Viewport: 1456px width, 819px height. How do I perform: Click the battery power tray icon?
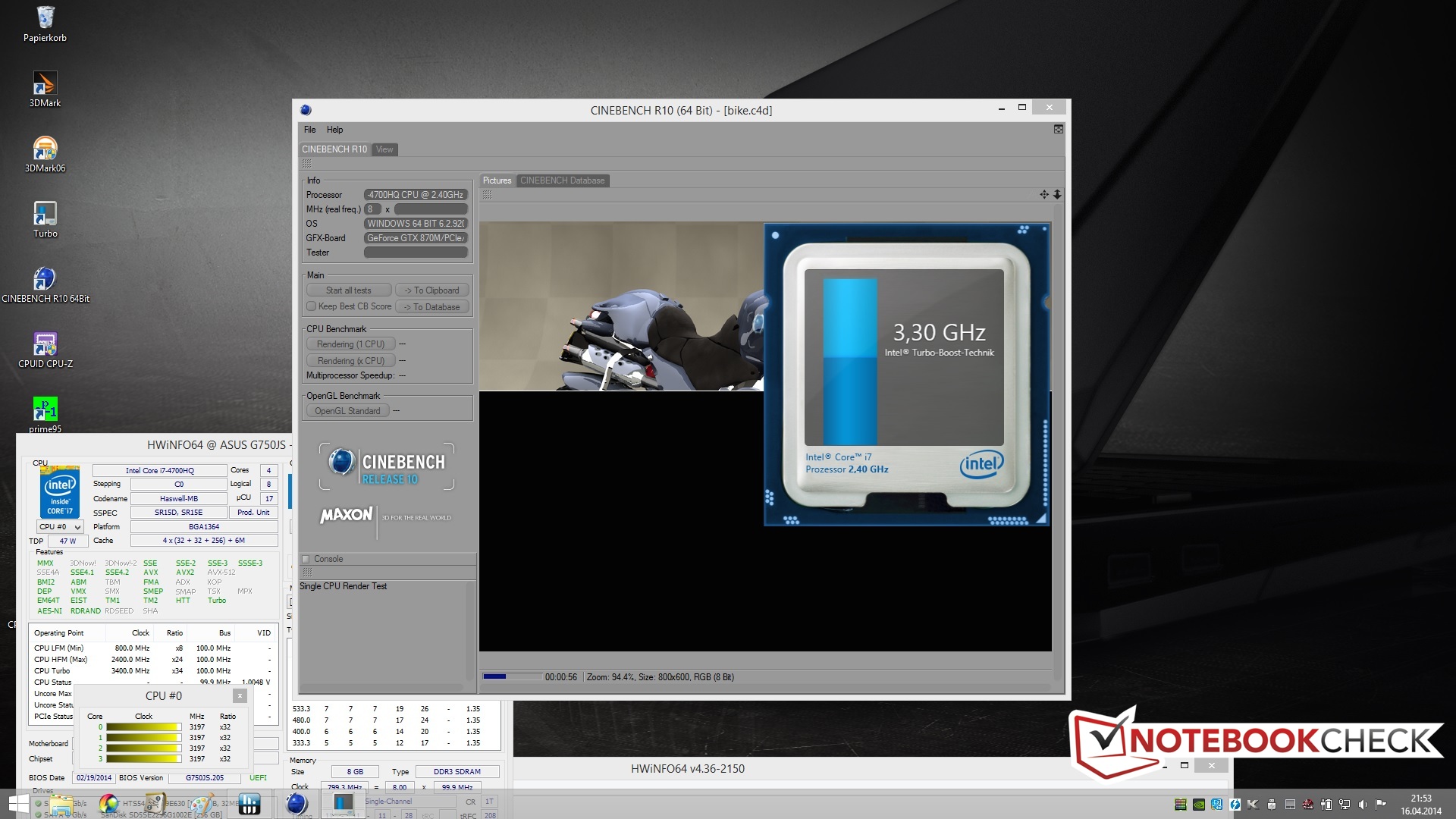tap(1326, 805)
